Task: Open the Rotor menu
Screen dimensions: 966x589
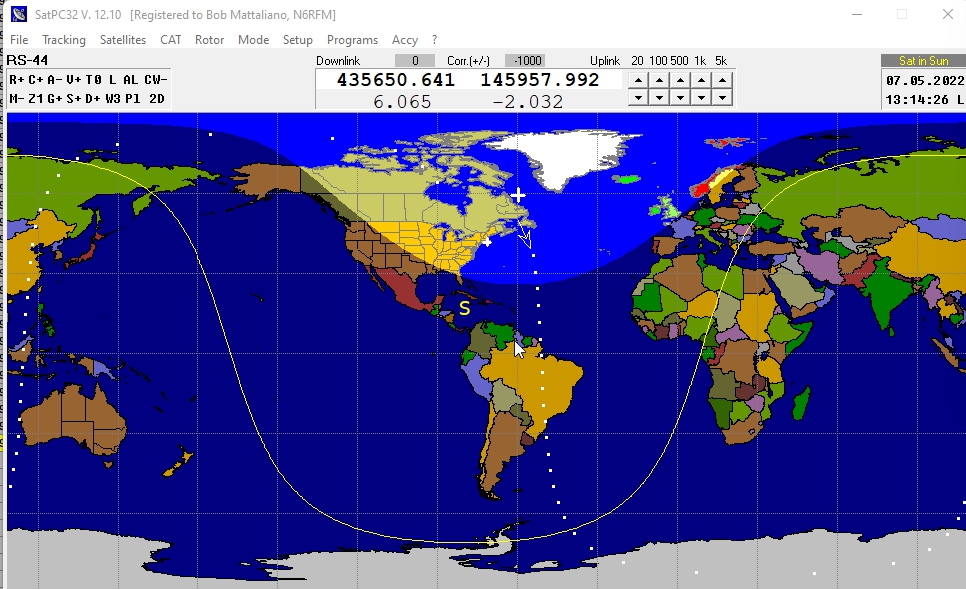Action: pyautogui.click(x=209, y=39)
